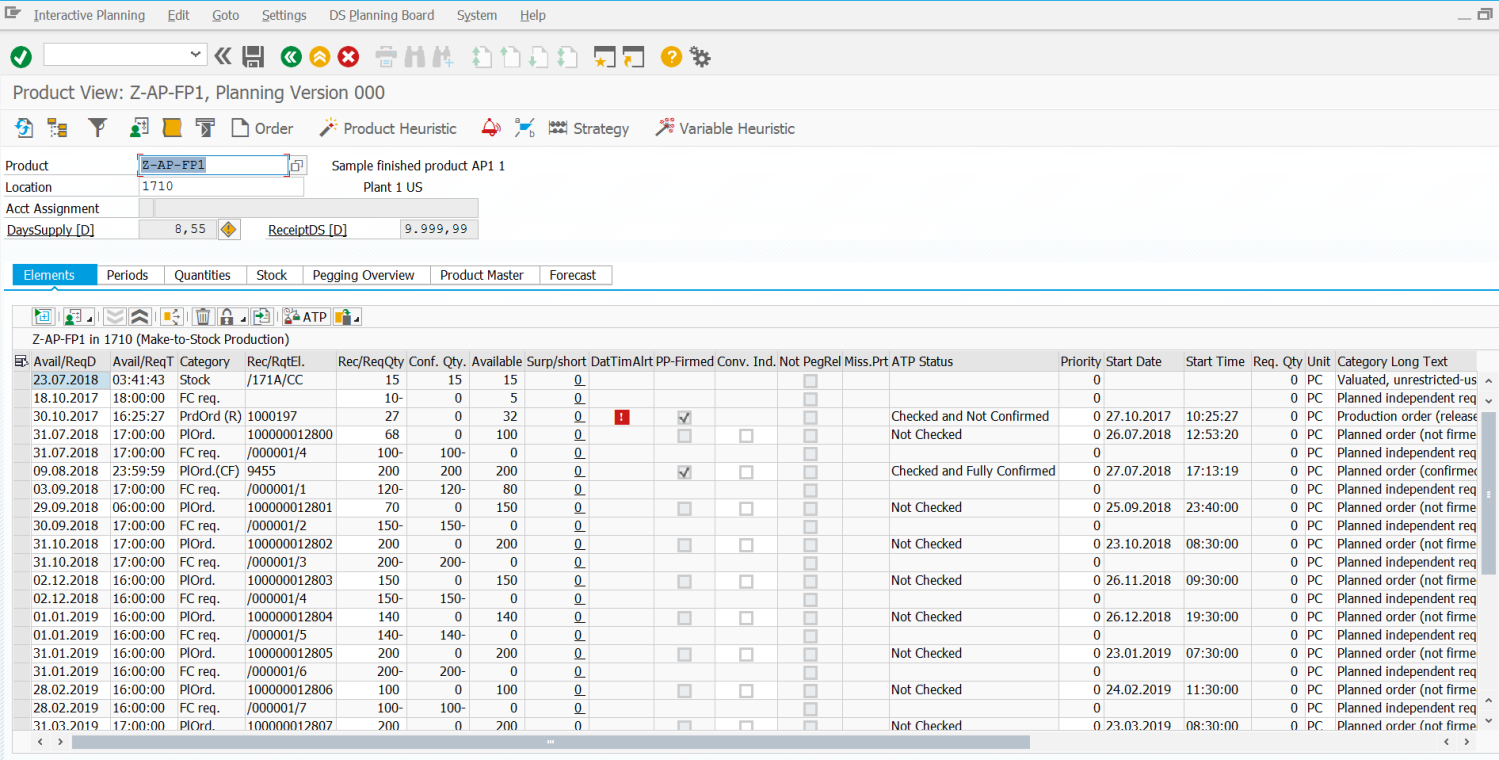Toggle Not PegRel checkbox in Stock row

point(810,381)
